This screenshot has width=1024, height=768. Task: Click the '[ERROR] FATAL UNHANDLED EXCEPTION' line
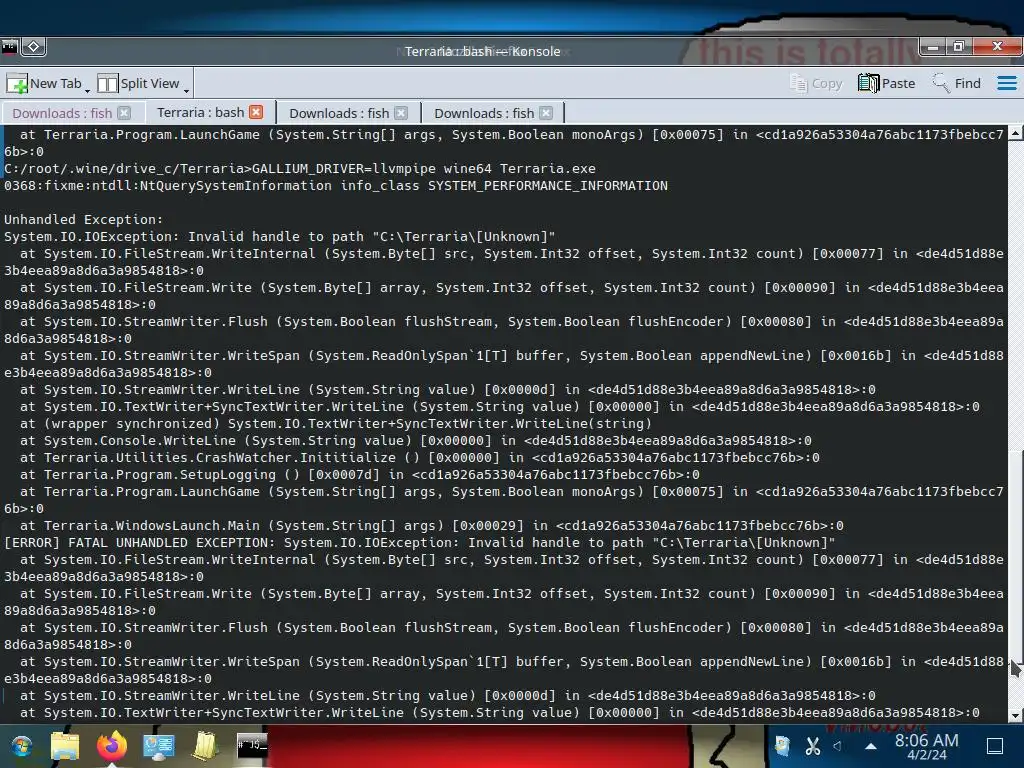pos(419,543)
